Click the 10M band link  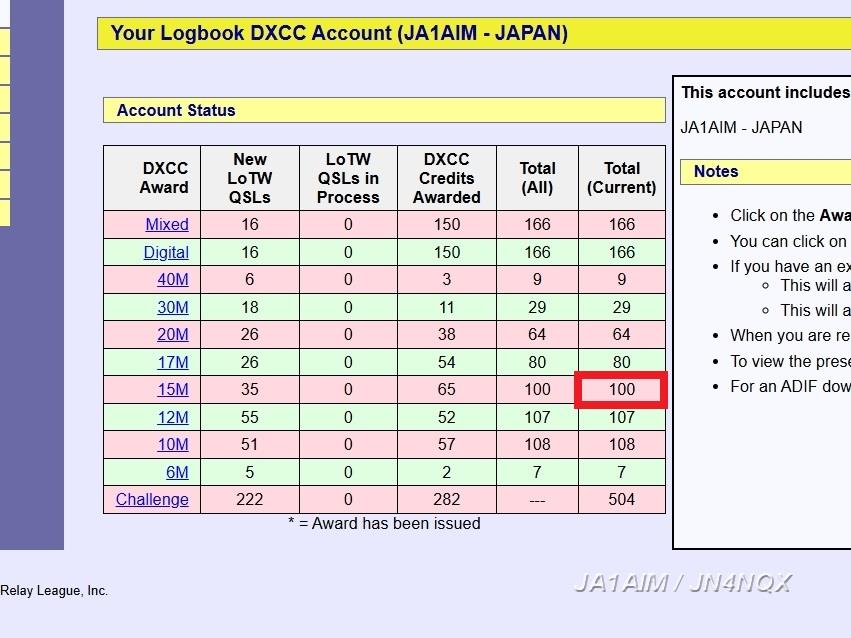click(x=172, y=444)
